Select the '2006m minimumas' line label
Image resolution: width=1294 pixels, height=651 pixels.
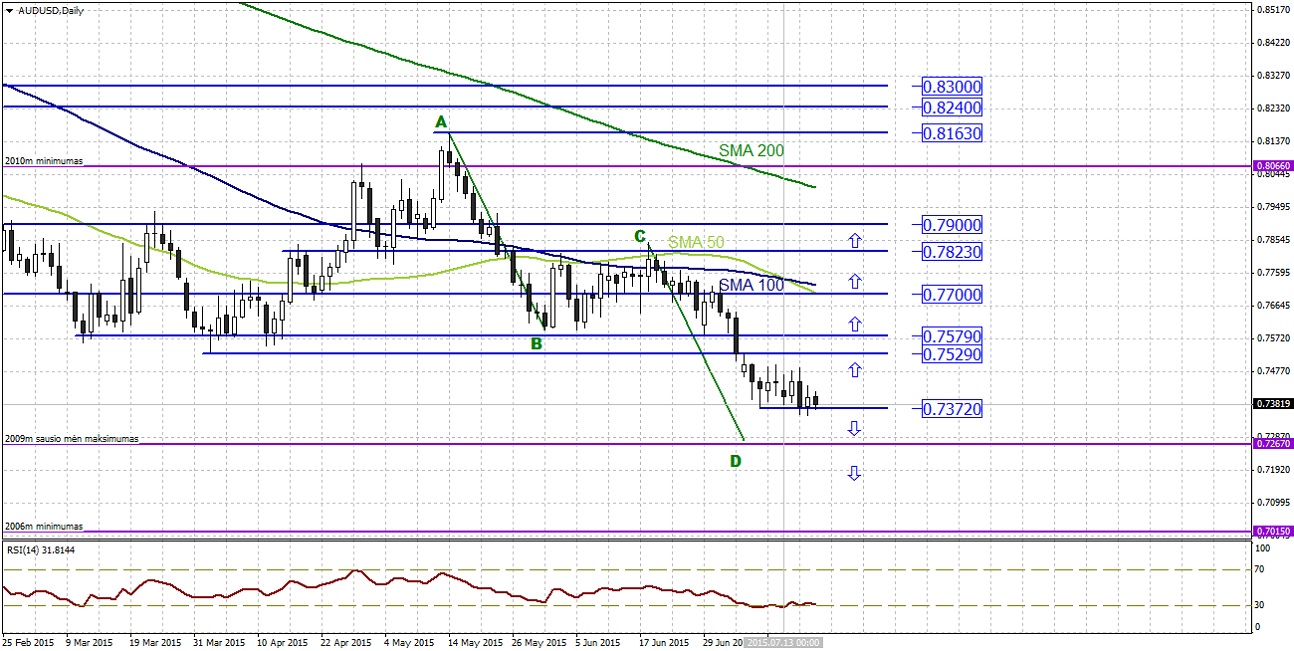click(44, 526)
